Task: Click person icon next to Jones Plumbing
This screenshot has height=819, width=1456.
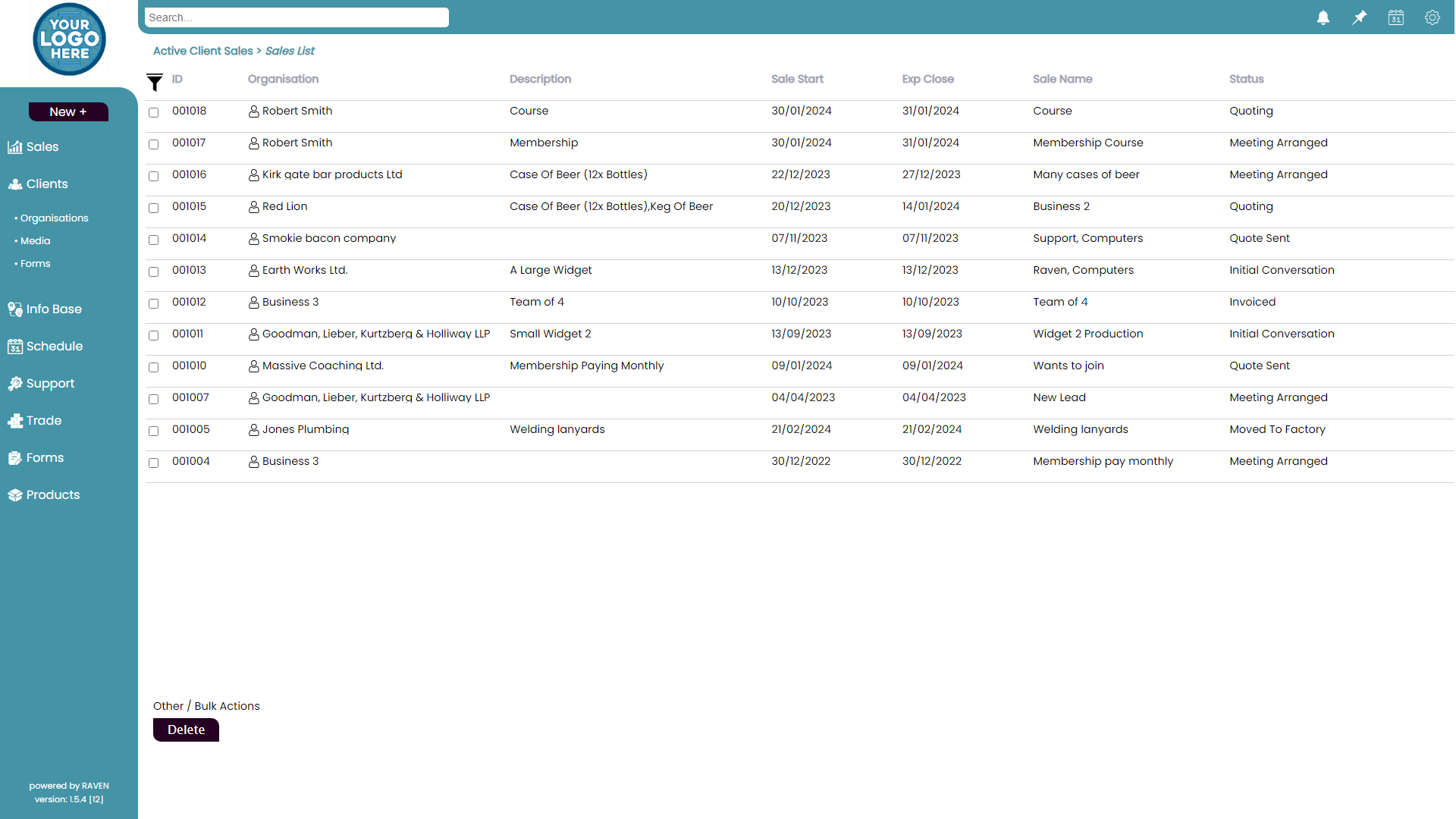Action: (x=253, y=430)
